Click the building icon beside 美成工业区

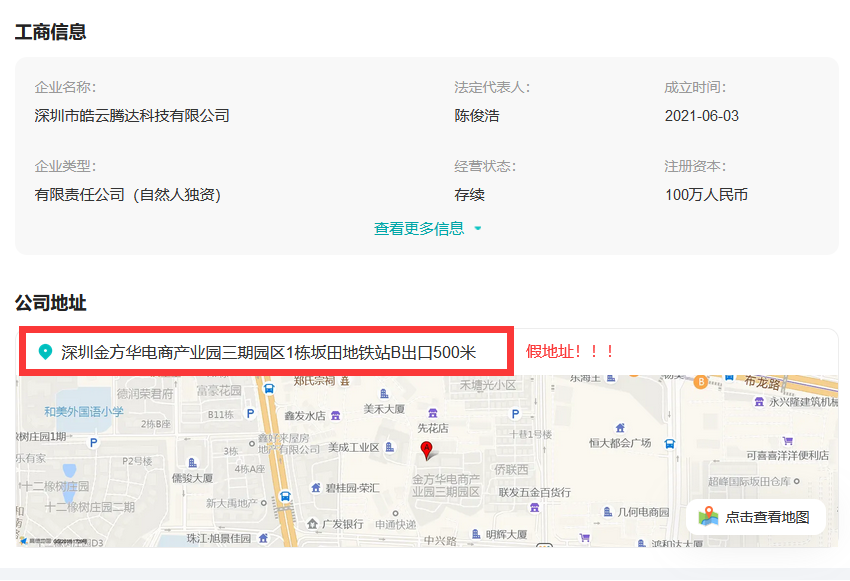390,447
